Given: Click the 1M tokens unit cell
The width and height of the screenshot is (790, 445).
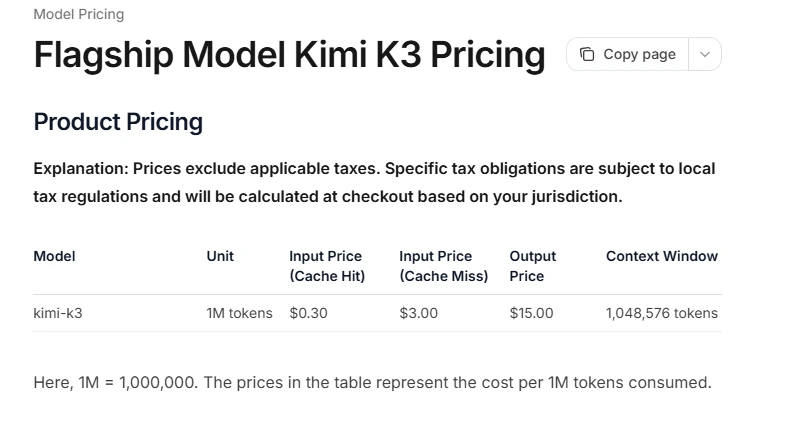Looking at the screenshot, I should (x=239, y=313).
